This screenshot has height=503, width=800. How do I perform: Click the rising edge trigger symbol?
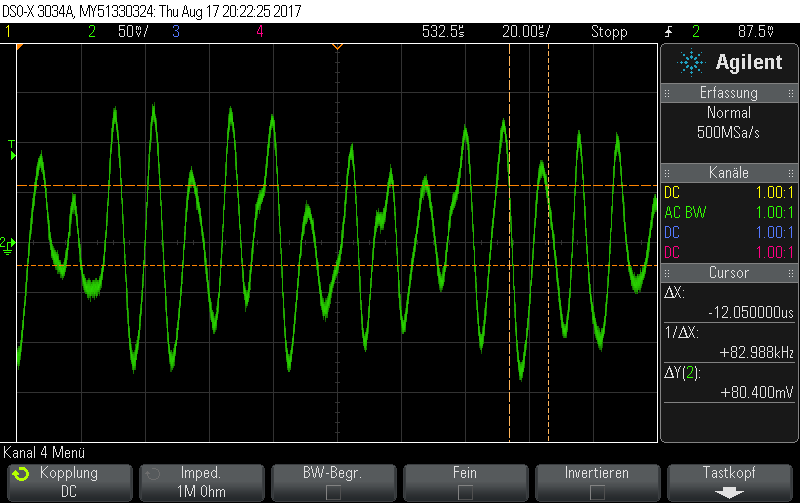pos(668,32)
